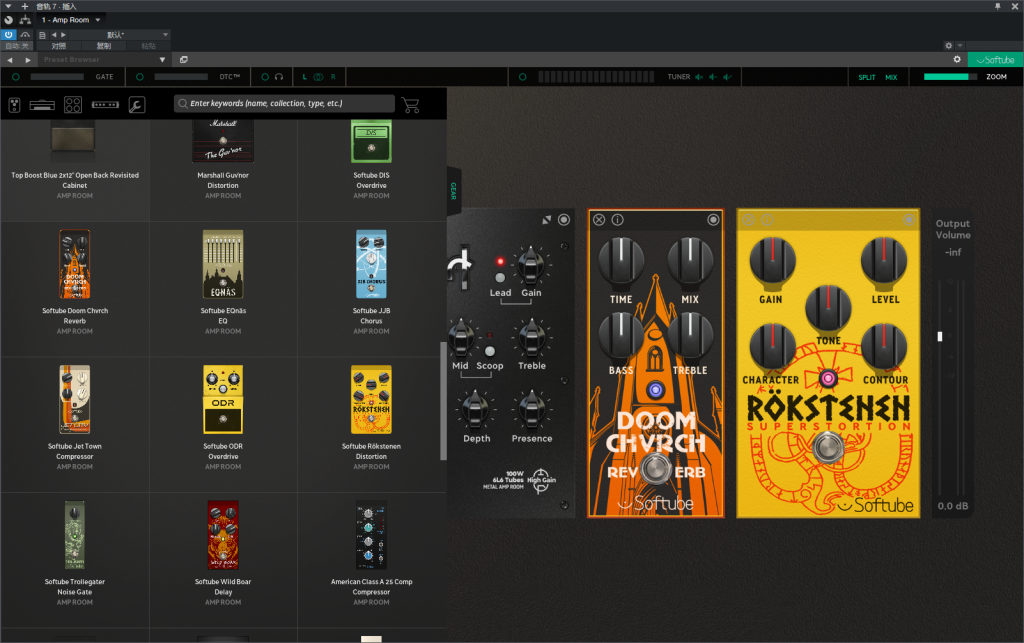Click the host routing sidechain icon

(x=25, y=20)
